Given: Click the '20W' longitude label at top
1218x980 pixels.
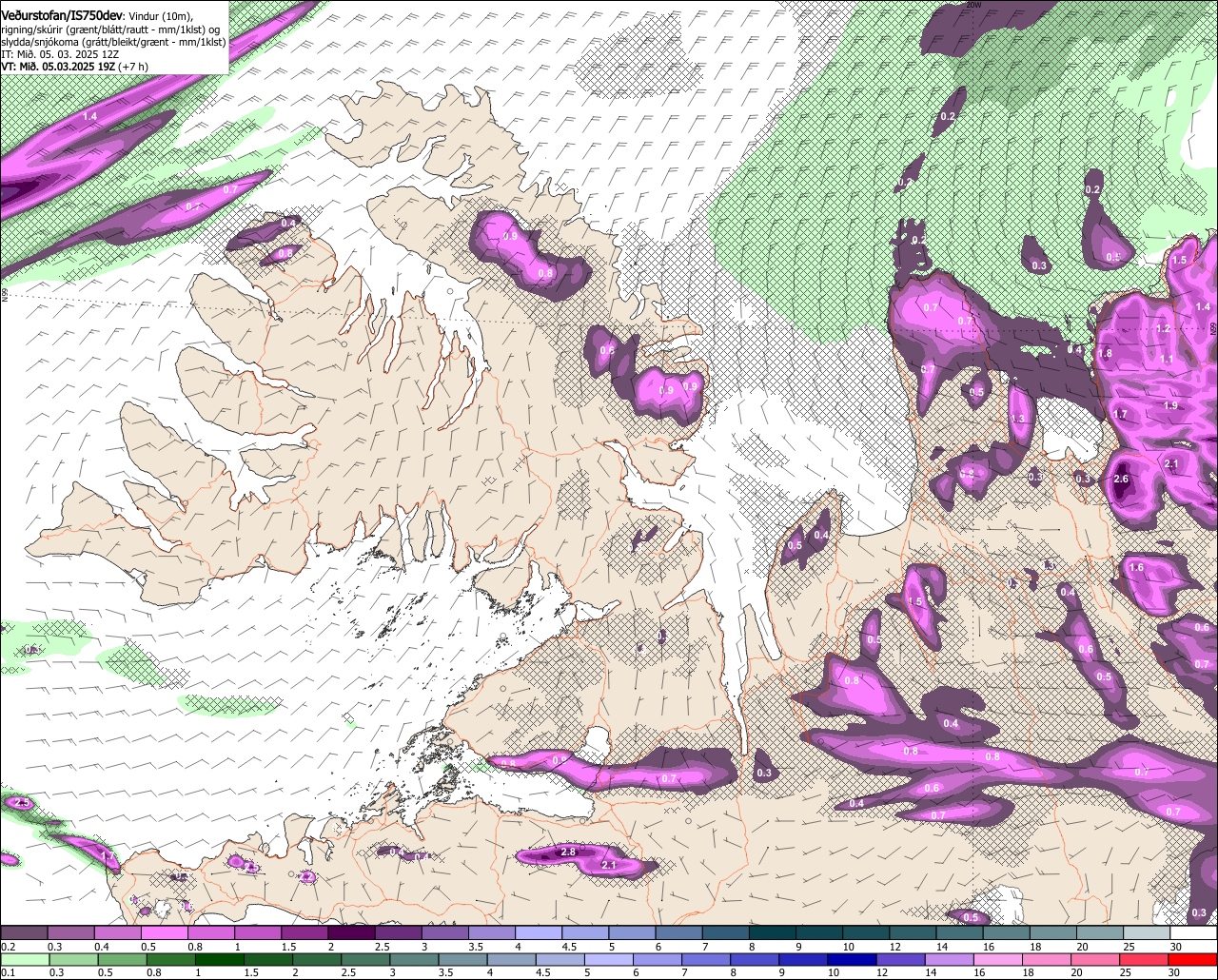Looking at the screenshot, I should pos(972,5).
